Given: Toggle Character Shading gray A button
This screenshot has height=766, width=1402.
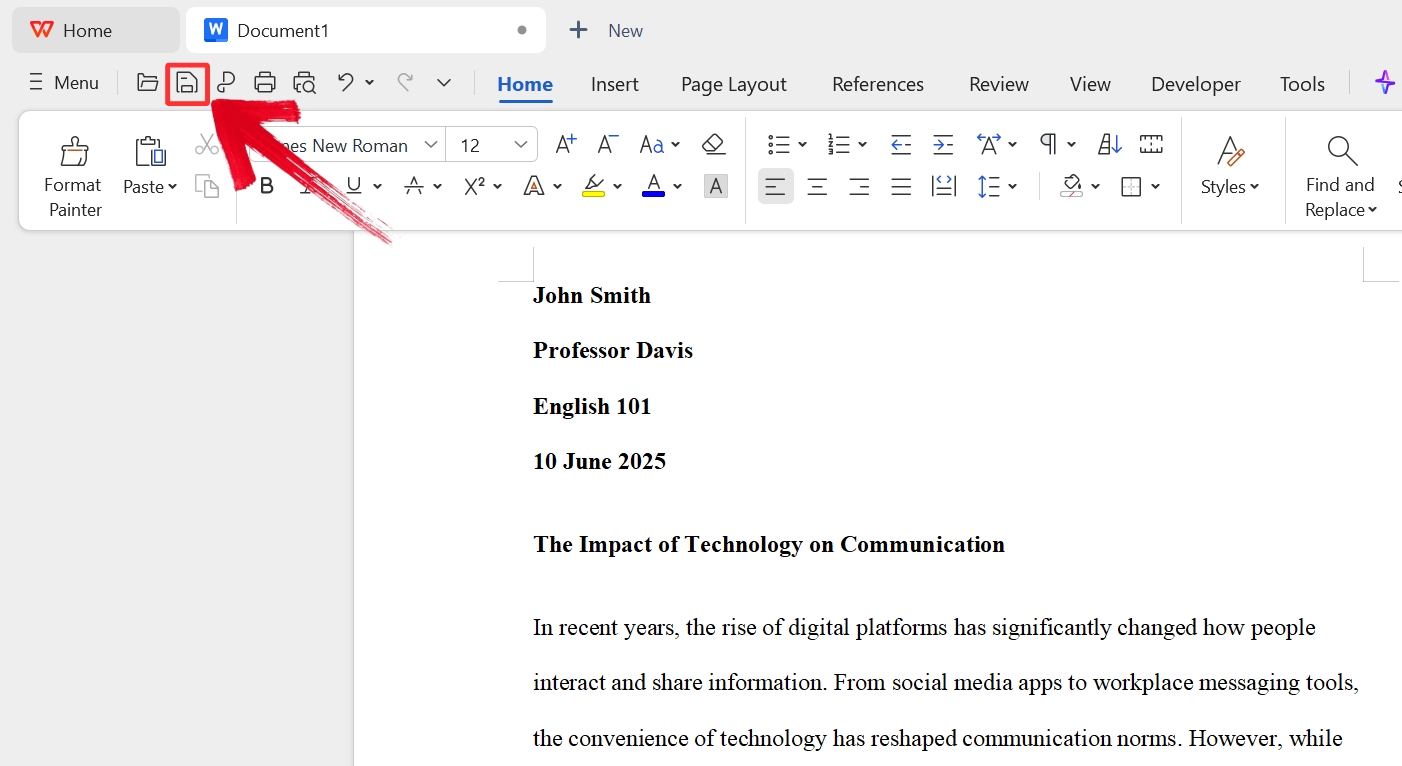Looking at the screenshot, I should pyautogui.click(x=716, y=186).
